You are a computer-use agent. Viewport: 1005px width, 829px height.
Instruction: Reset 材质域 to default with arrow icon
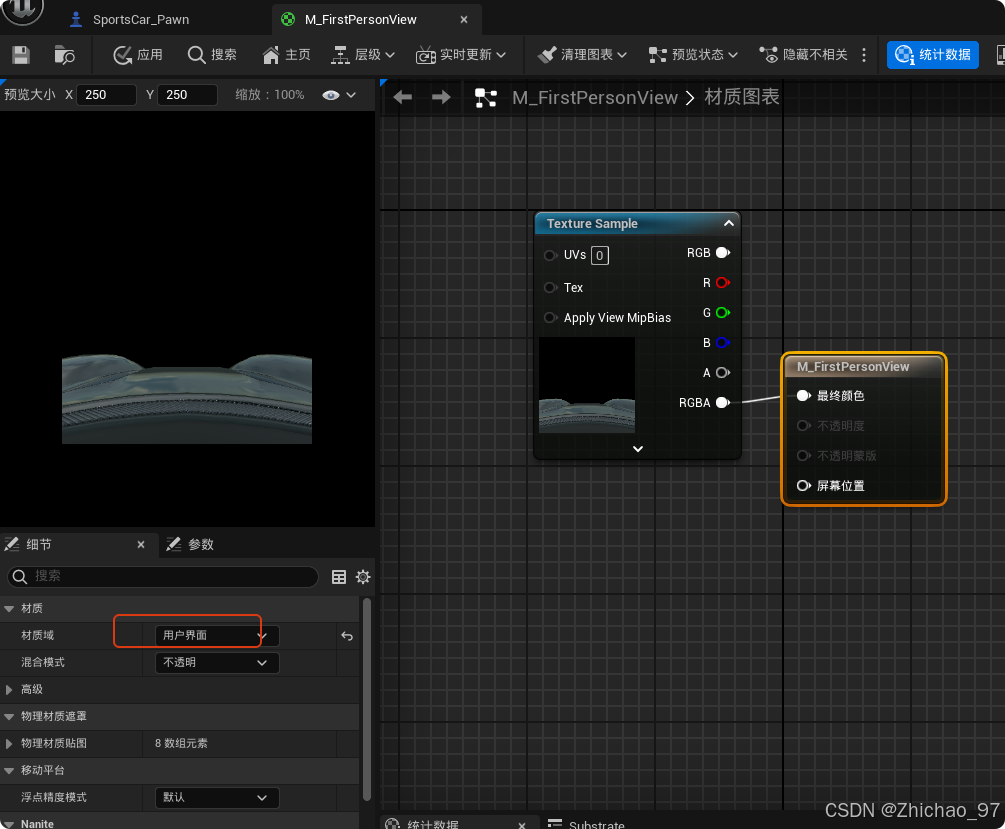click(347, 636)
